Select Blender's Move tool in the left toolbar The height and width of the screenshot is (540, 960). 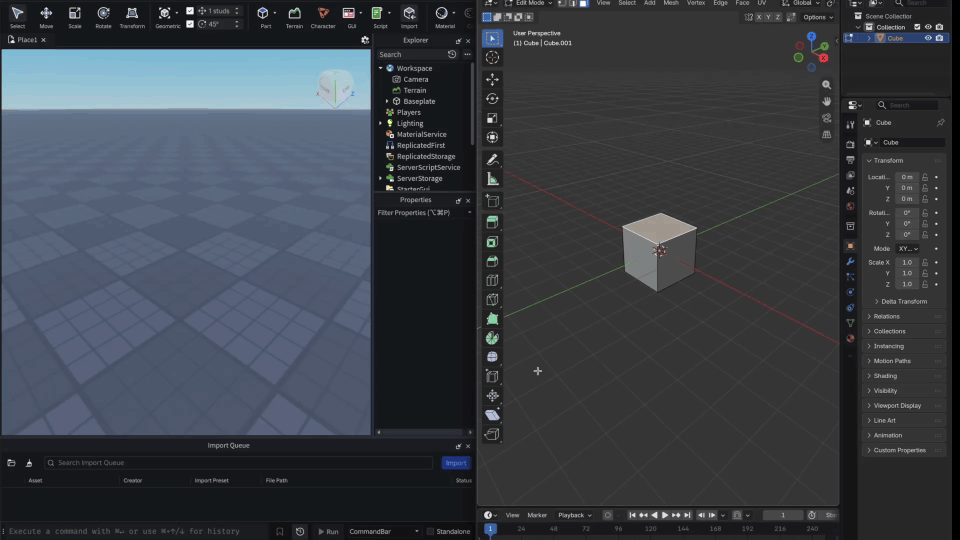coord(492,80)
